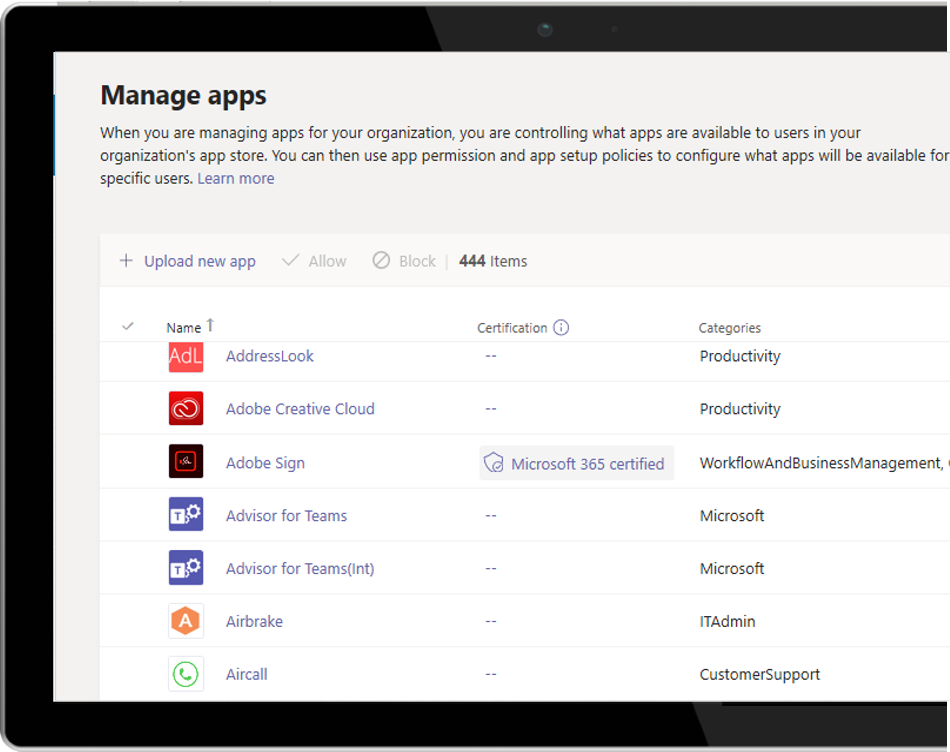Click the Aircall certification dashes
Image resolution: width=950 pixels, height=752 pixels.
(491, 674)
